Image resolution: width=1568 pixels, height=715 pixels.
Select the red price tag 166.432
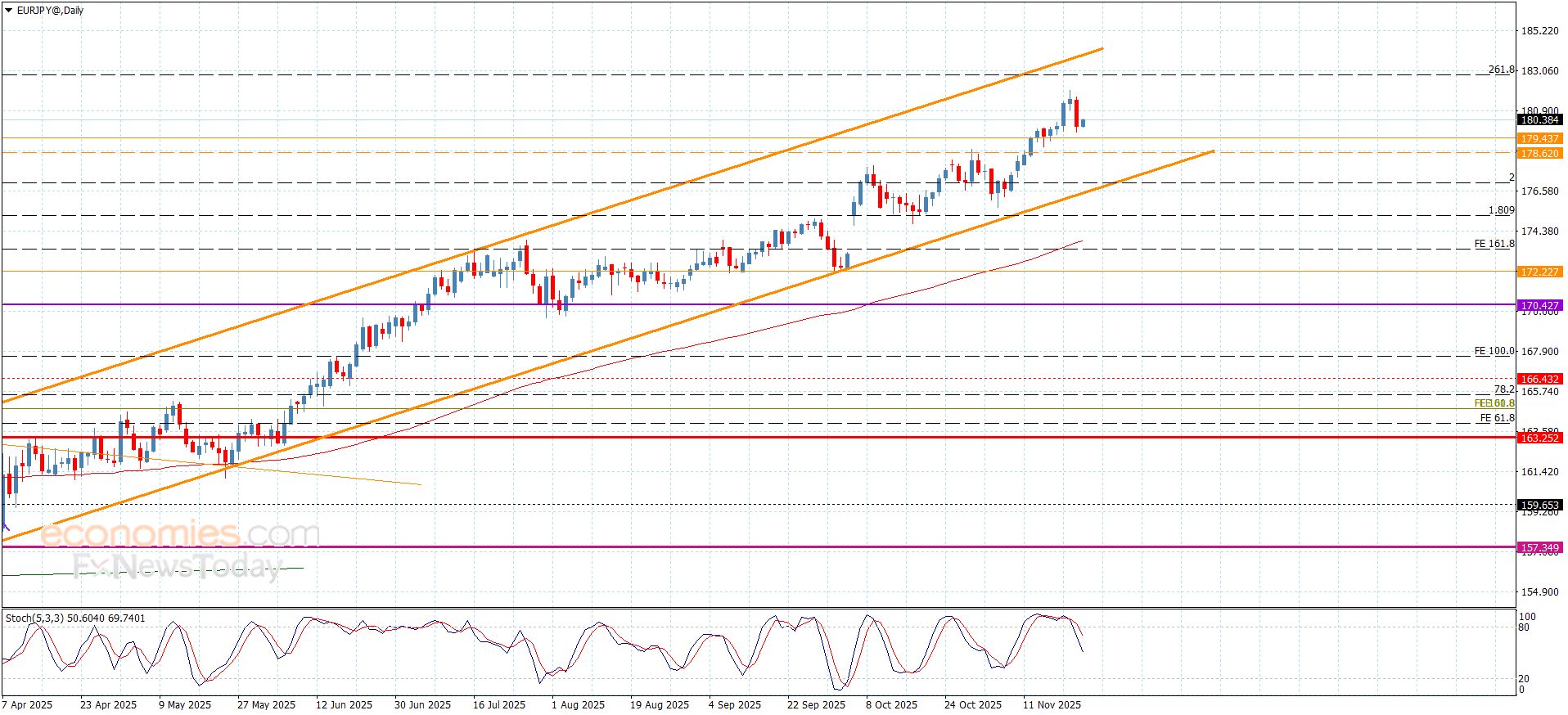click(1539, 380)
